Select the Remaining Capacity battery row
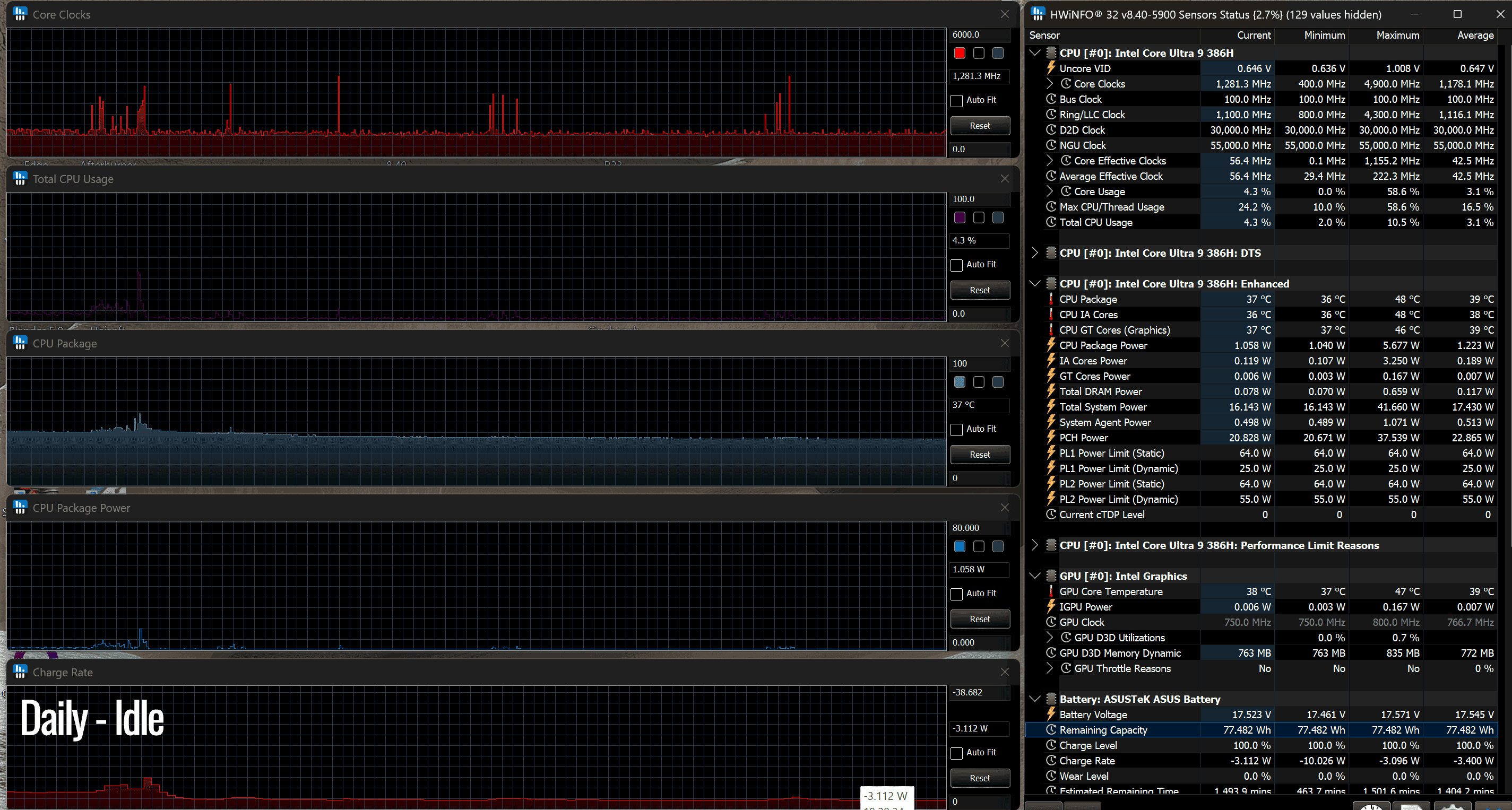Viewport: 1512px width, 810px height. click(1262, 730)
